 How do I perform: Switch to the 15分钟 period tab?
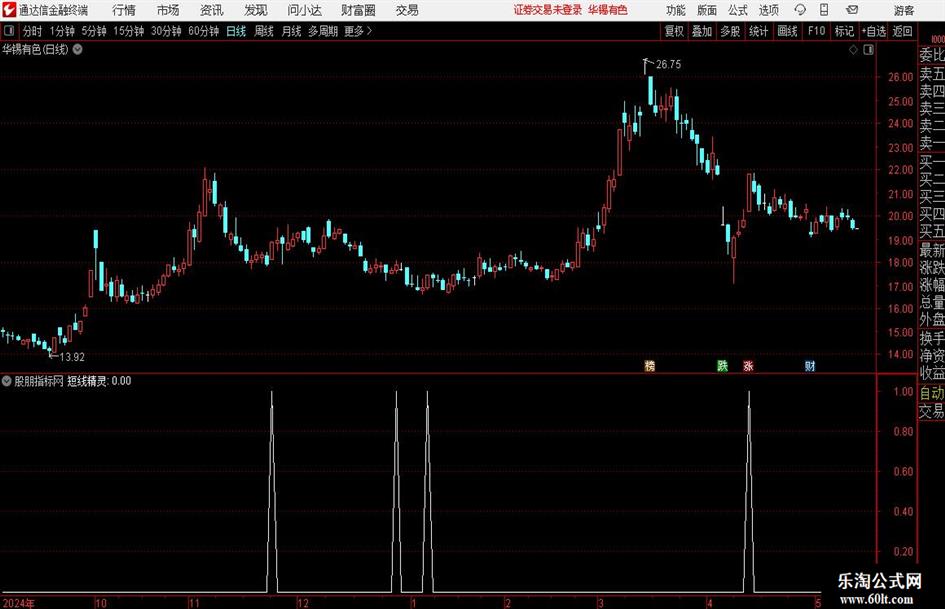pyautogui.click(x=128, y=31)
